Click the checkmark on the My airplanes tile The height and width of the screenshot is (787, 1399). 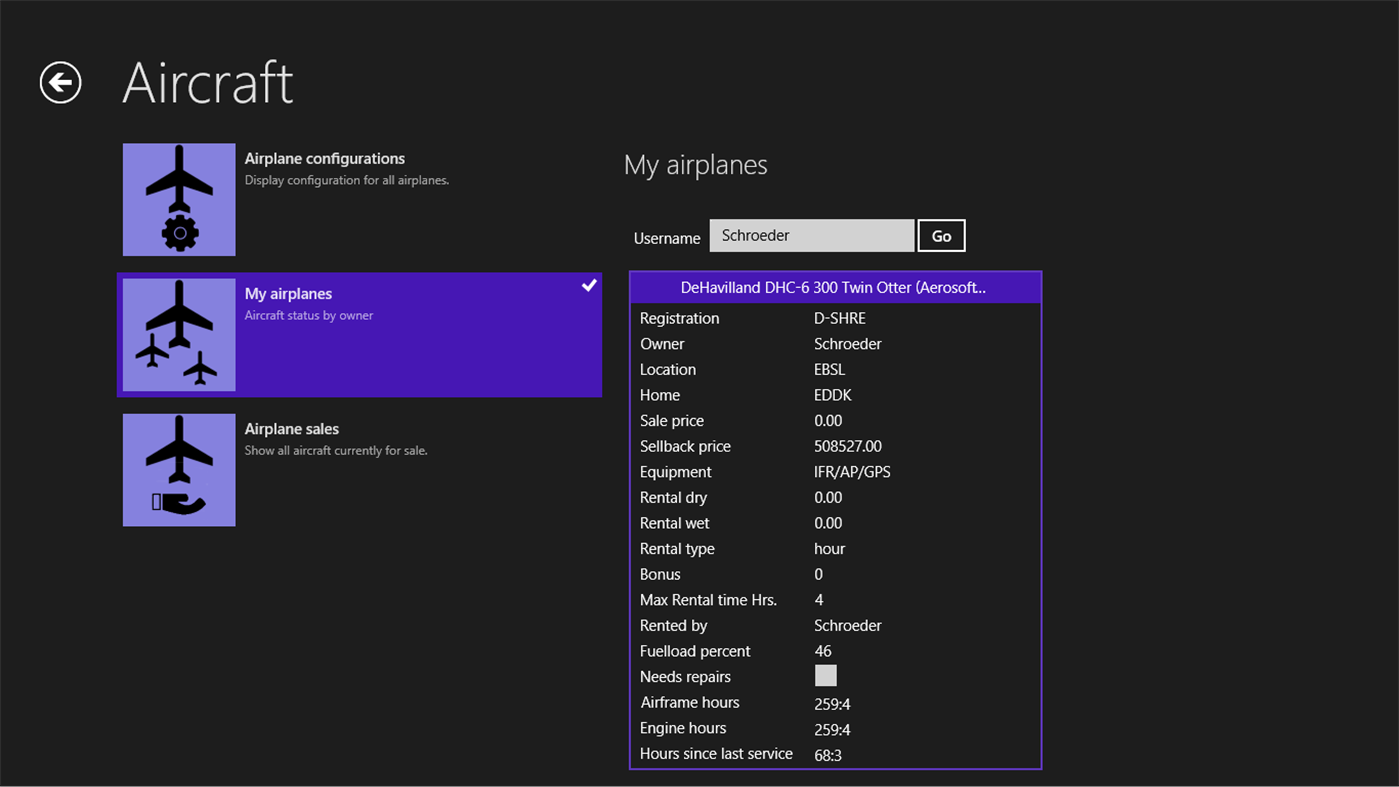click(x=589, y=284)
